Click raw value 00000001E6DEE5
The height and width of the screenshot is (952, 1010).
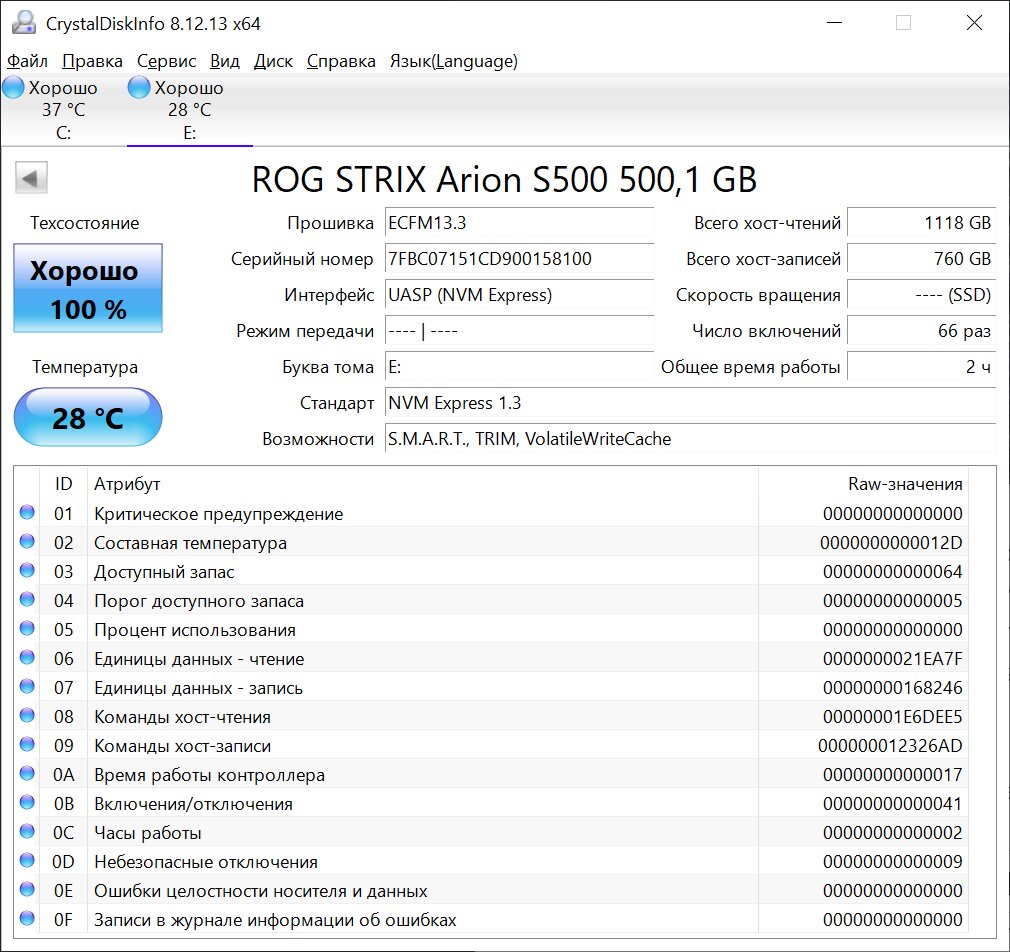pyautogui.click(x=892, y=717)
